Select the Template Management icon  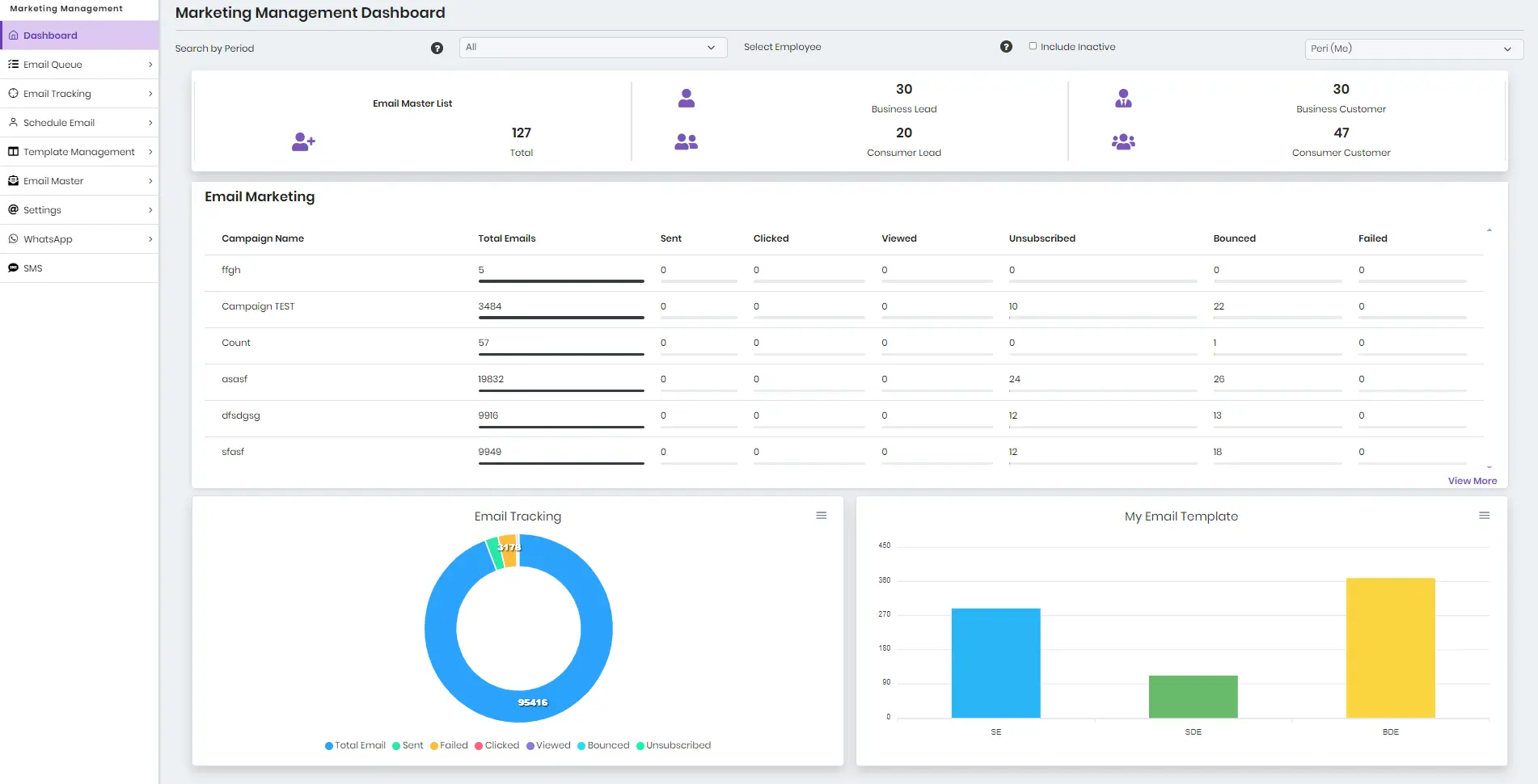pyautogui.click(x=13, y=151)
